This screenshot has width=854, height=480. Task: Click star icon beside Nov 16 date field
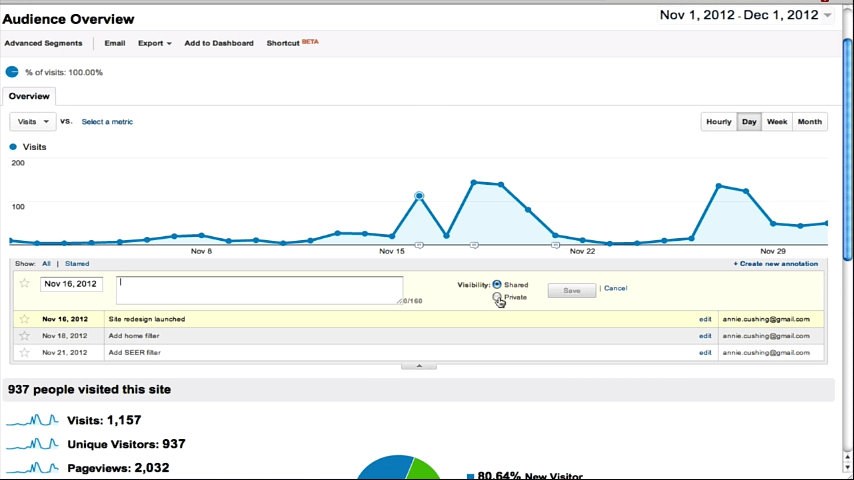25,284
